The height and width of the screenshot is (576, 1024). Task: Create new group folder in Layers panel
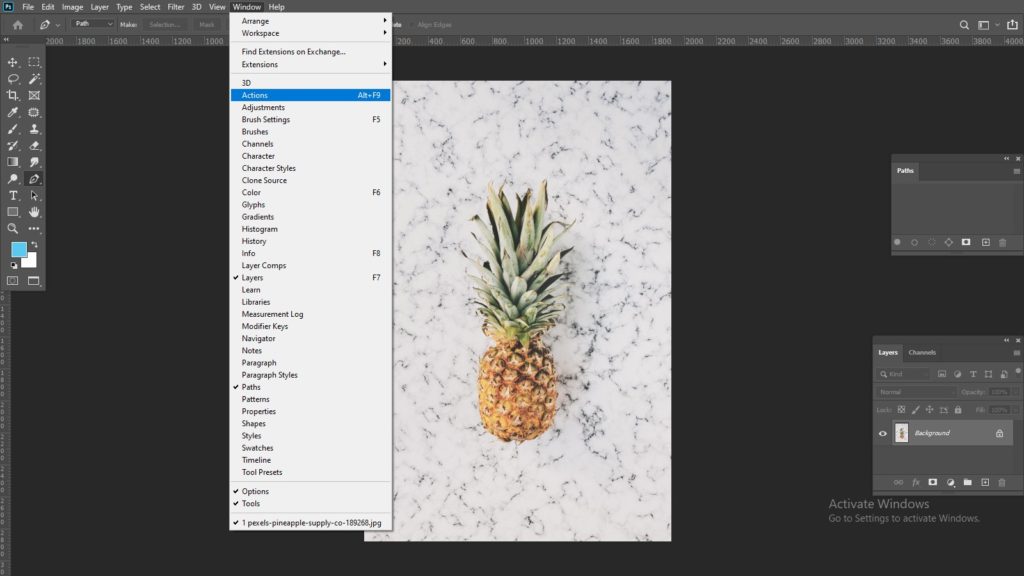pos(968,483)
